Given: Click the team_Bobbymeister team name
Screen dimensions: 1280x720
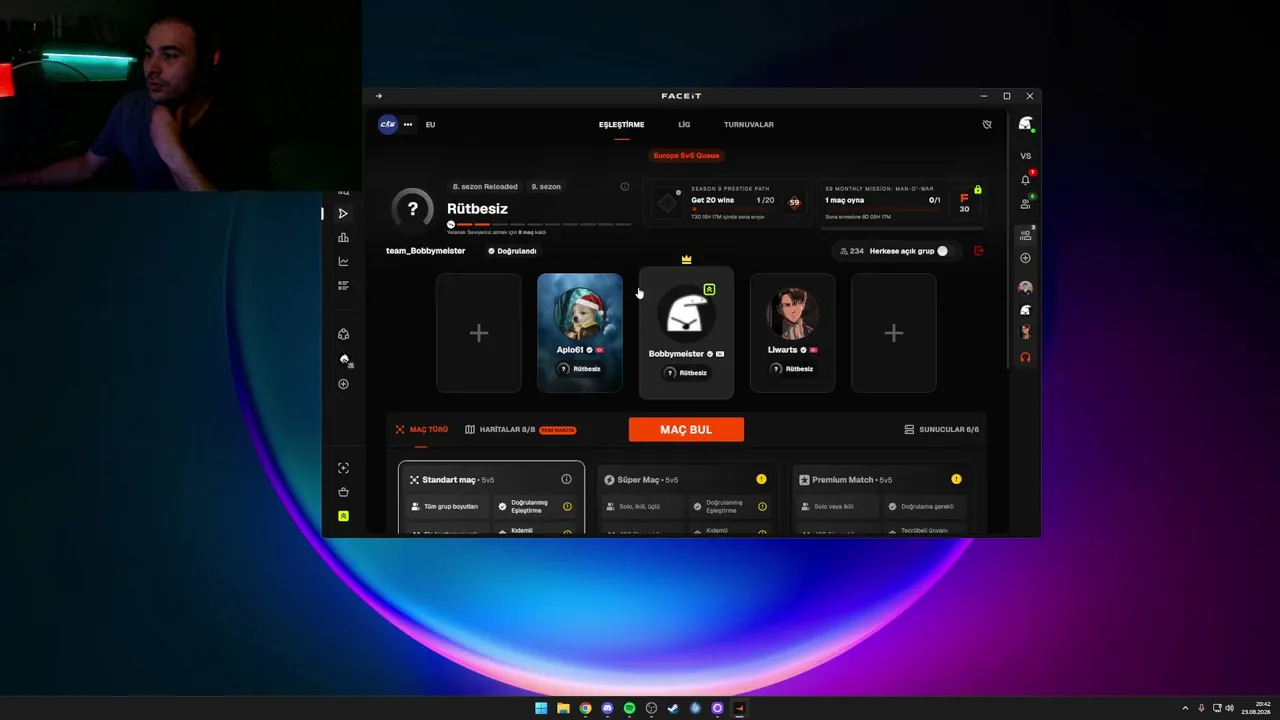Looking at the screenshot, I should pos(426,251).
